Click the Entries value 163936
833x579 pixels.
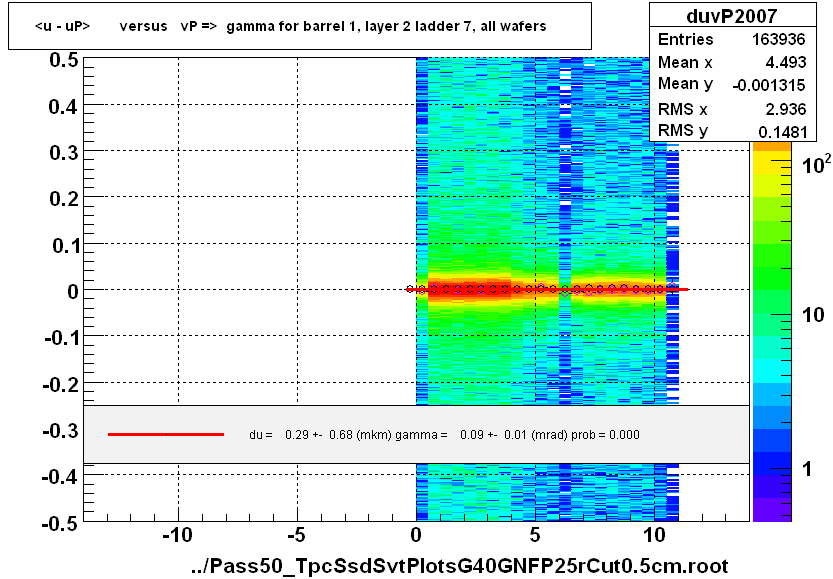point(778,39)
